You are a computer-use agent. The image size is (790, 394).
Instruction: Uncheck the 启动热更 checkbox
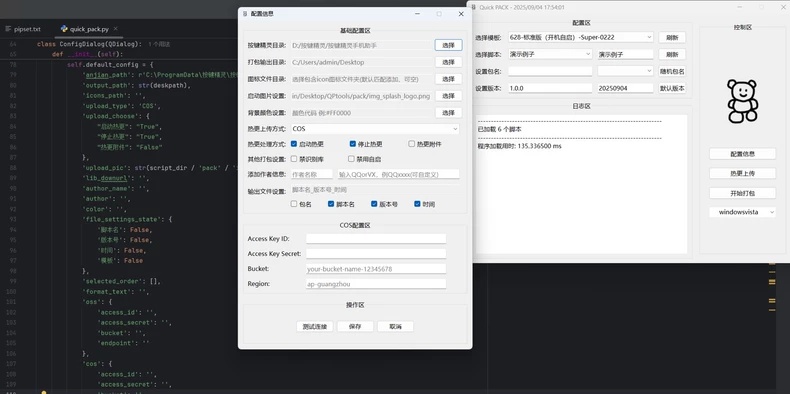tap(294, 144)
